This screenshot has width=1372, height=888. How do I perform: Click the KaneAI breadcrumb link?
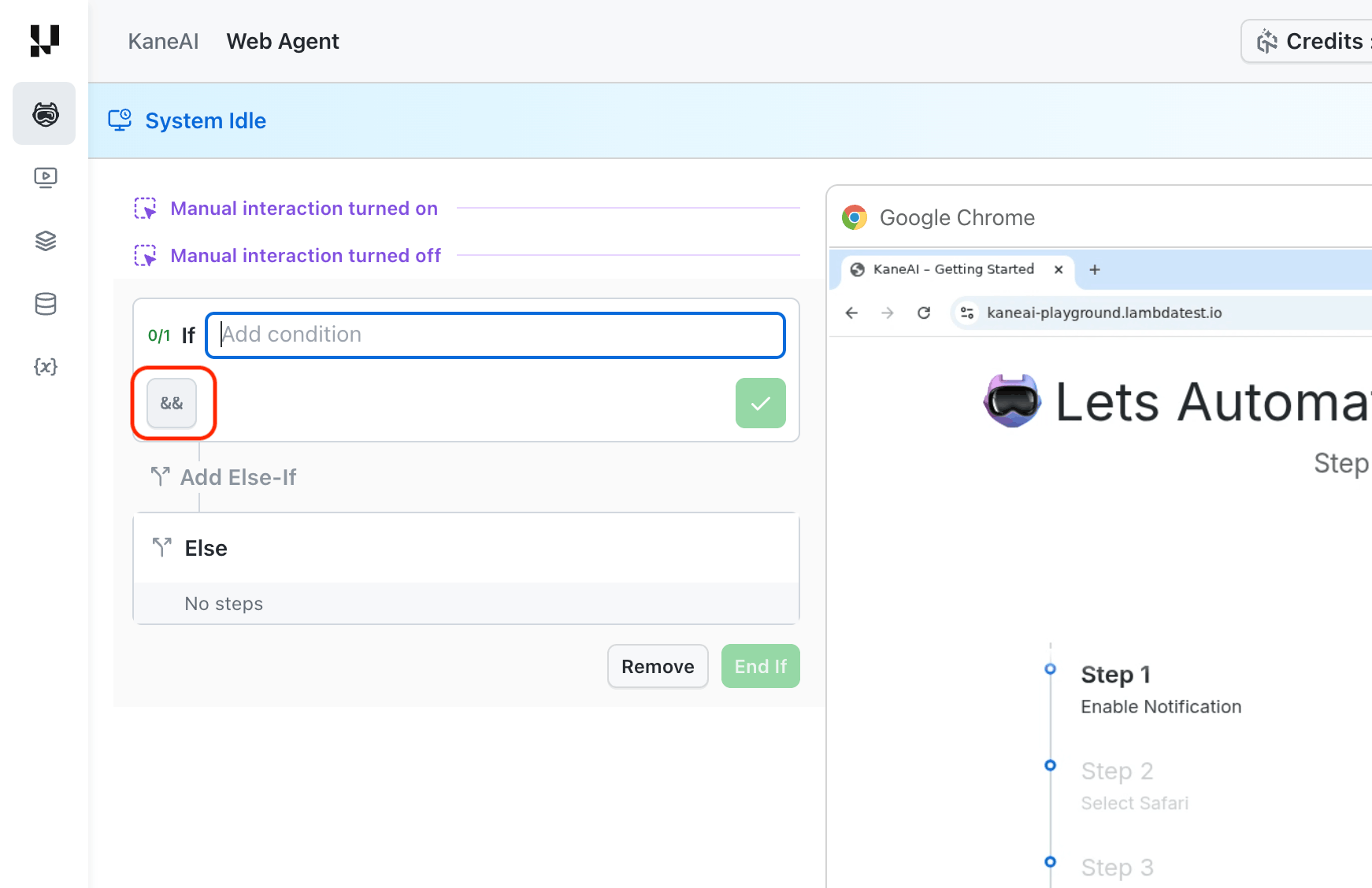pyautogui.click(x=163, y=41)
